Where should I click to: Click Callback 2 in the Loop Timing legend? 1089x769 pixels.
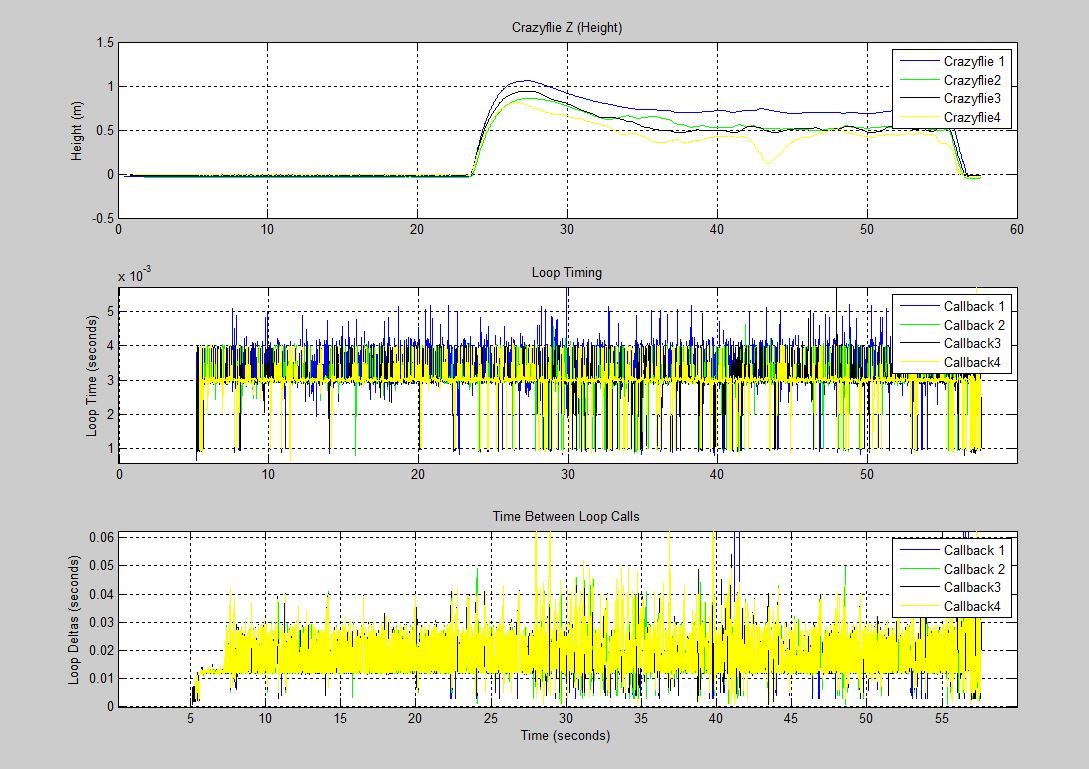[974, 325]
